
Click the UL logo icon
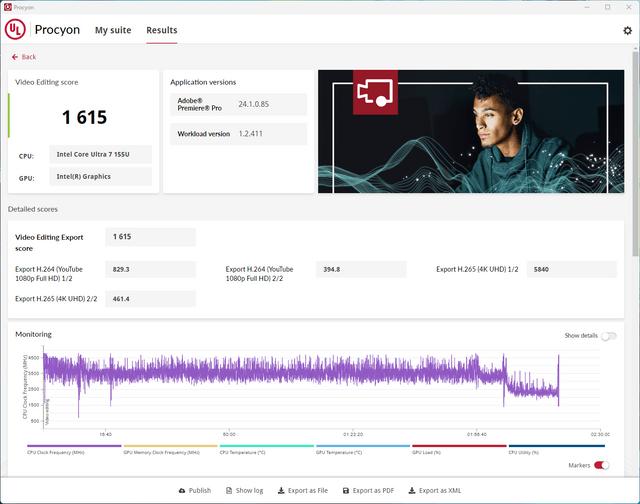pyautogui.click(x=15, y=30)
